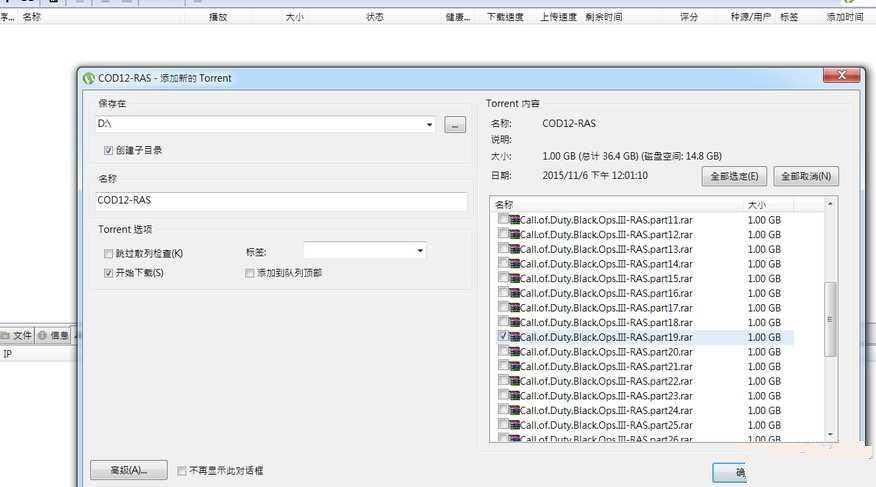Uncheck the 开始下载(S) checkbox
Image resolution: width=876 pixels, height=487 pixels.
coord(108,273)
